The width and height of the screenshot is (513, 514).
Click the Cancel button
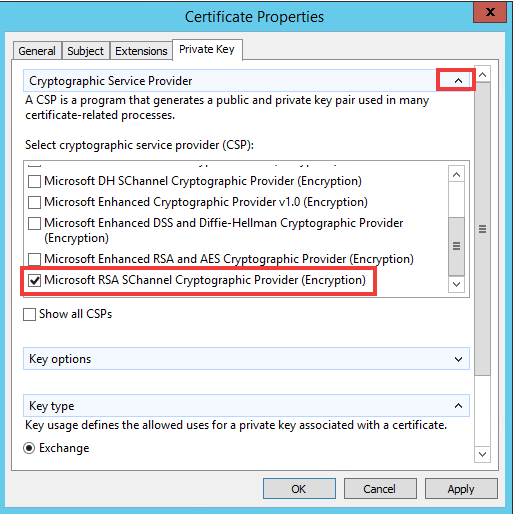pos(380,489)
